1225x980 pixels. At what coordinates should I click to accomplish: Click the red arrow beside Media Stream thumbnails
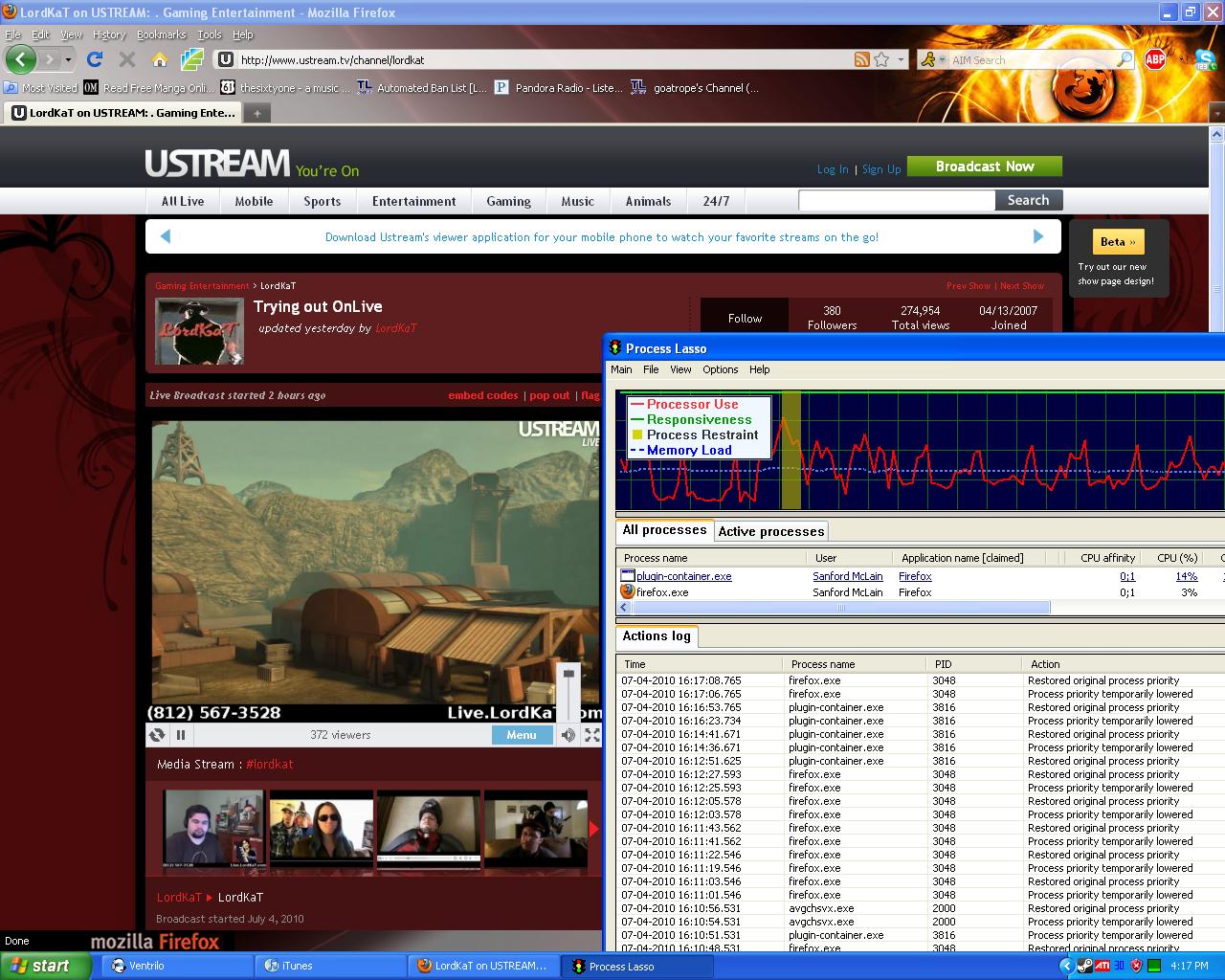593,829
